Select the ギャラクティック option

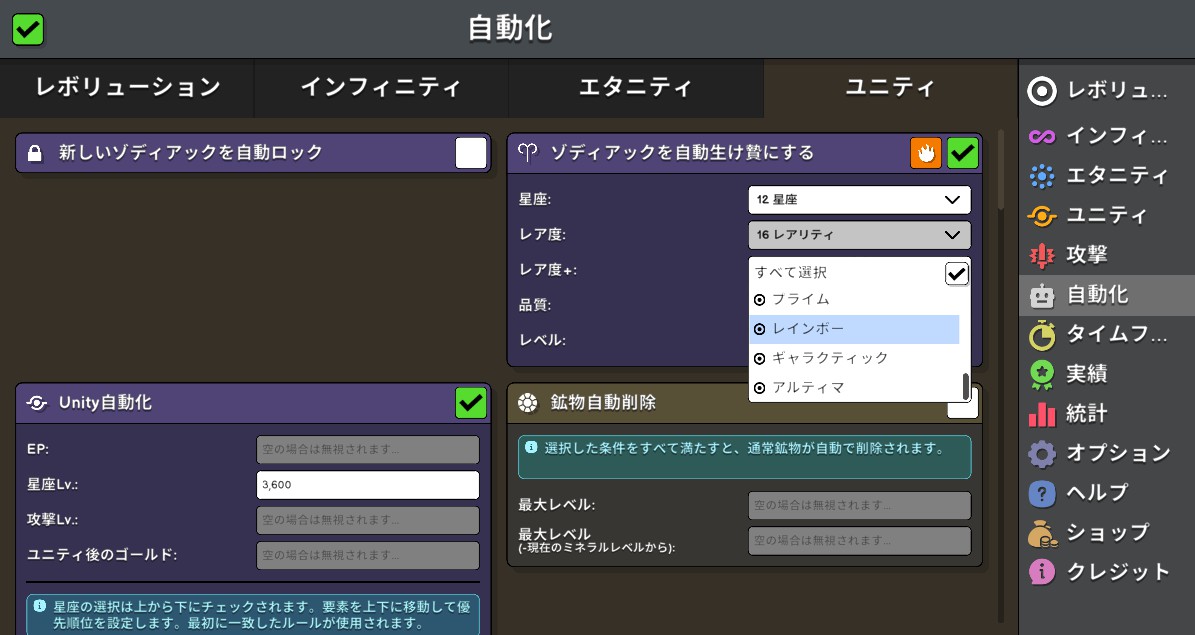[x=854, y=358]
